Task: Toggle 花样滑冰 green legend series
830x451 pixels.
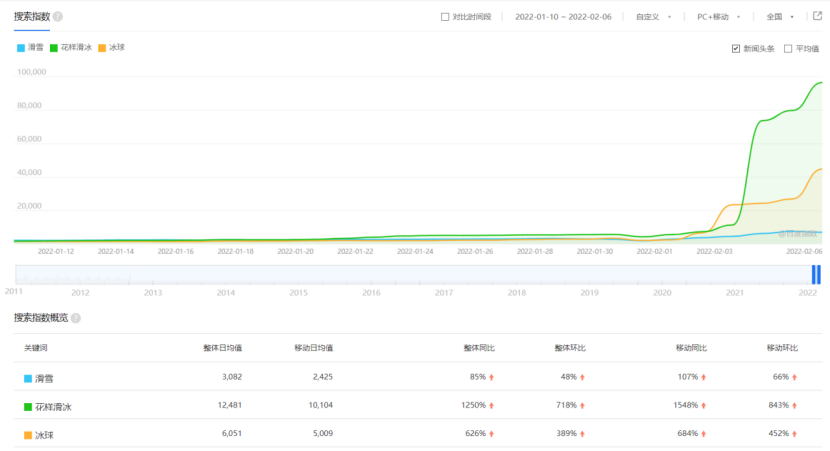Action: pyautogui.click(x=70, y=47)
